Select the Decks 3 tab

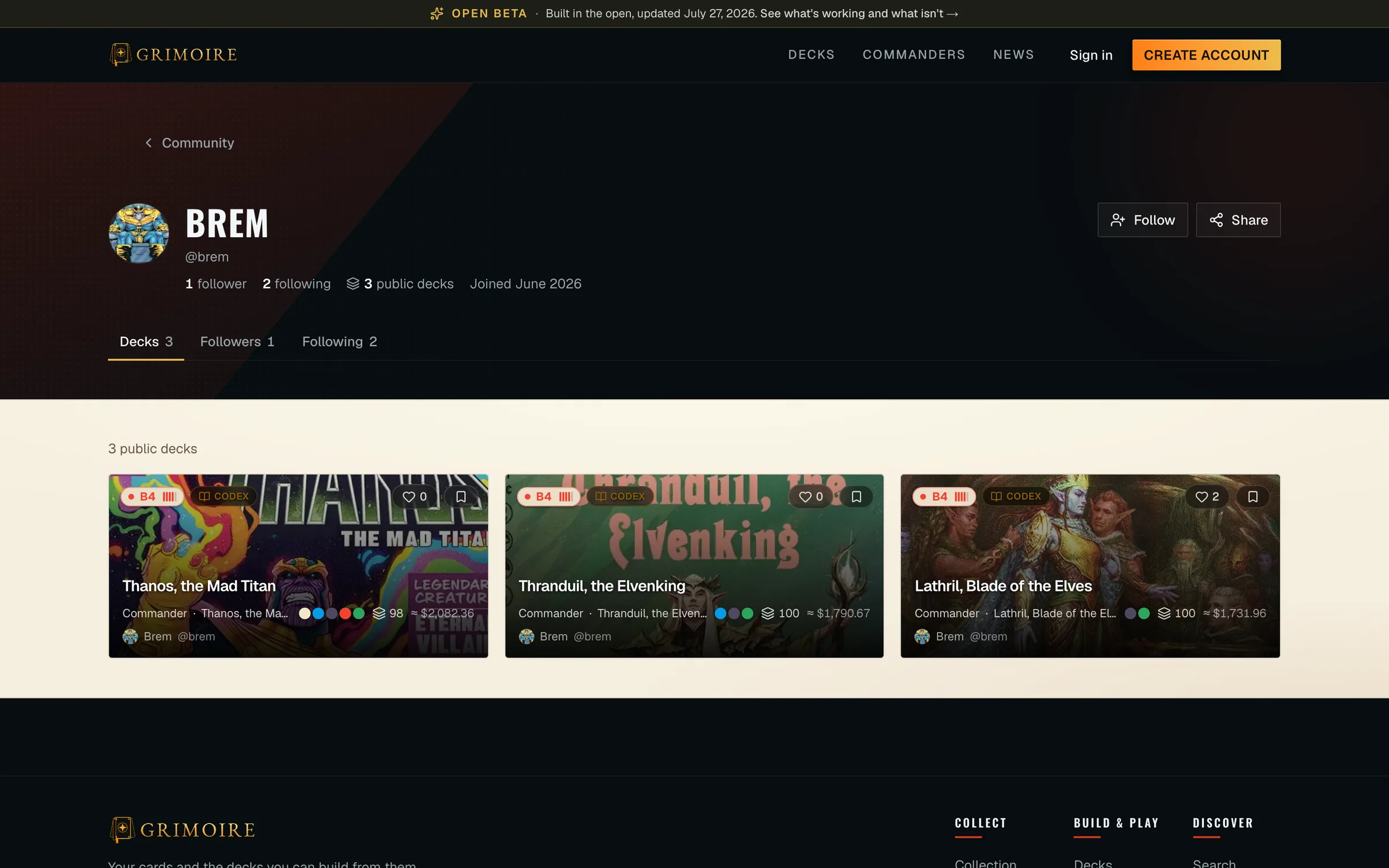(x=146, y=341)
